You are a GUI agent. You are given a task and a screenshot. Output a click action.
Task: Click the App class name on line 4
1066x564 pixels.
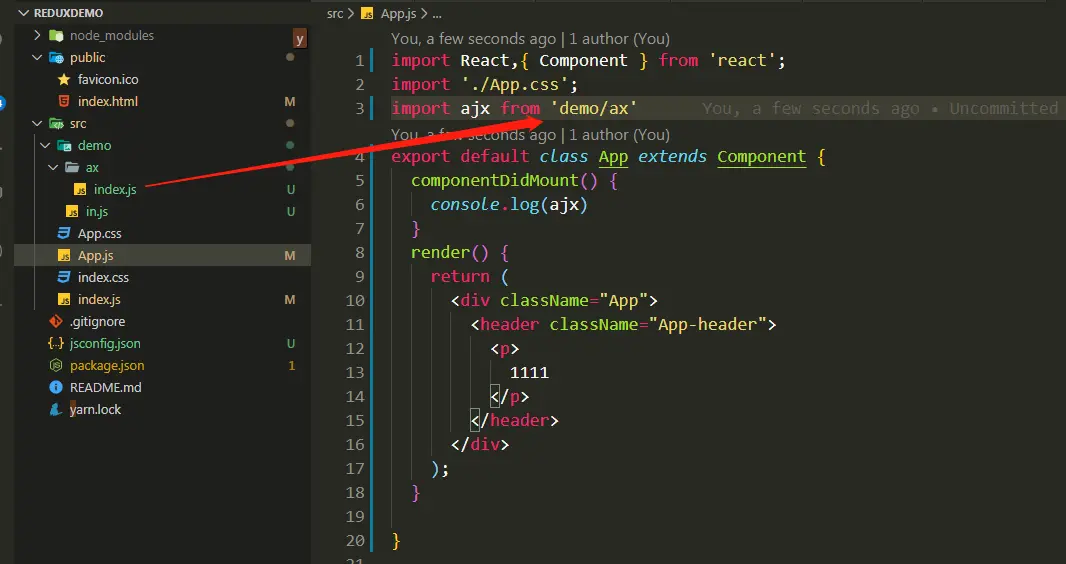(613, 157)
